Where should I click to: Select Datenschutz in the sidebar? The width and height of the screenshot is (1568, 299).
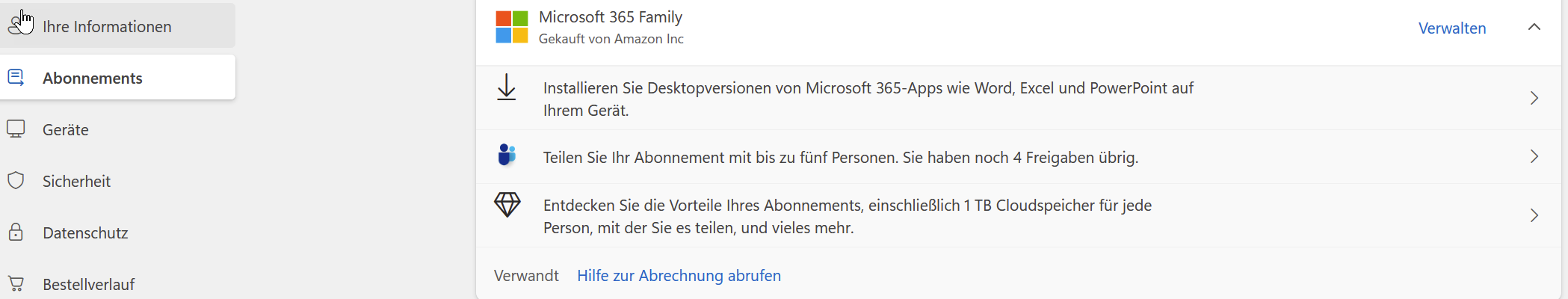[x=85, y=232]
